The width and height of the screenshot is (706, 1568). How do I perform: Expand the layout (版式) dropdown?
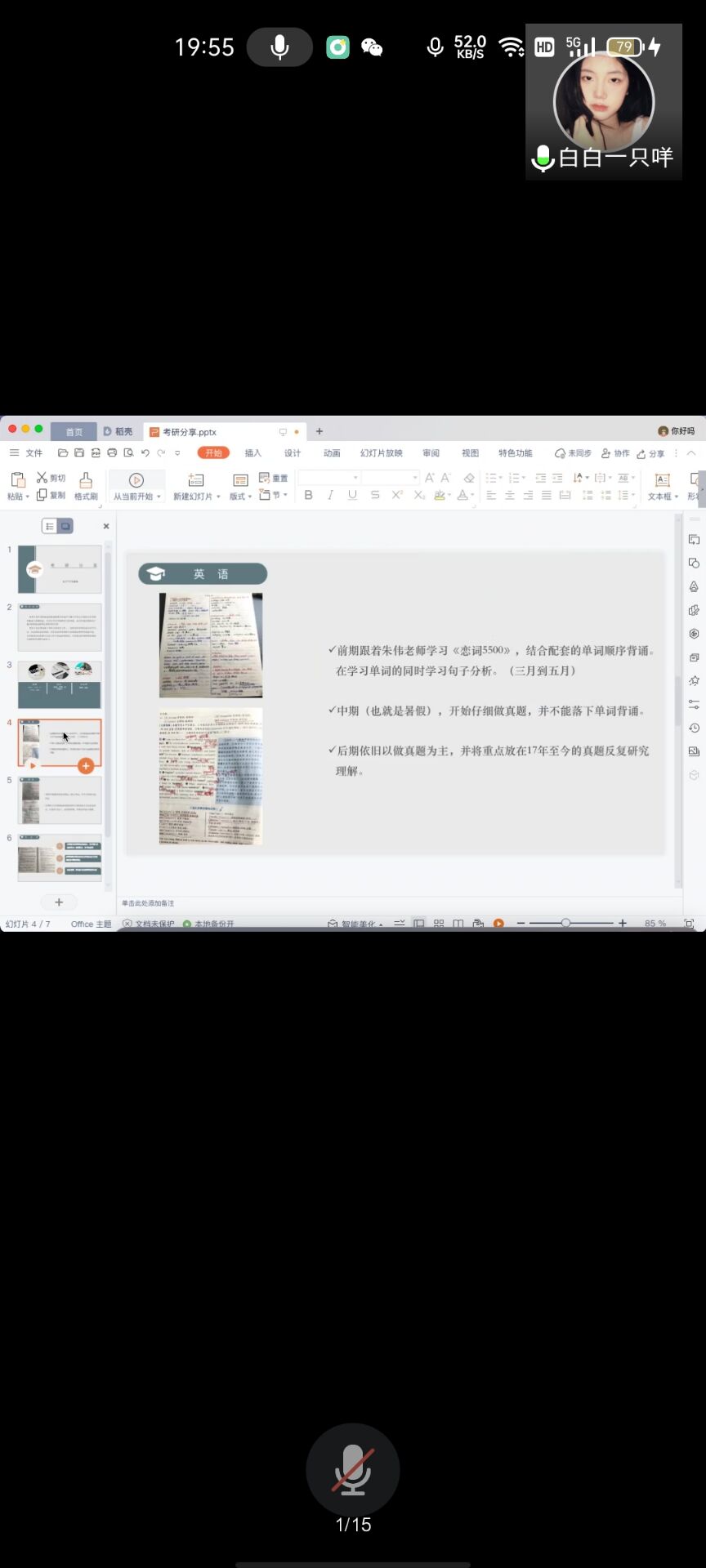248,497
